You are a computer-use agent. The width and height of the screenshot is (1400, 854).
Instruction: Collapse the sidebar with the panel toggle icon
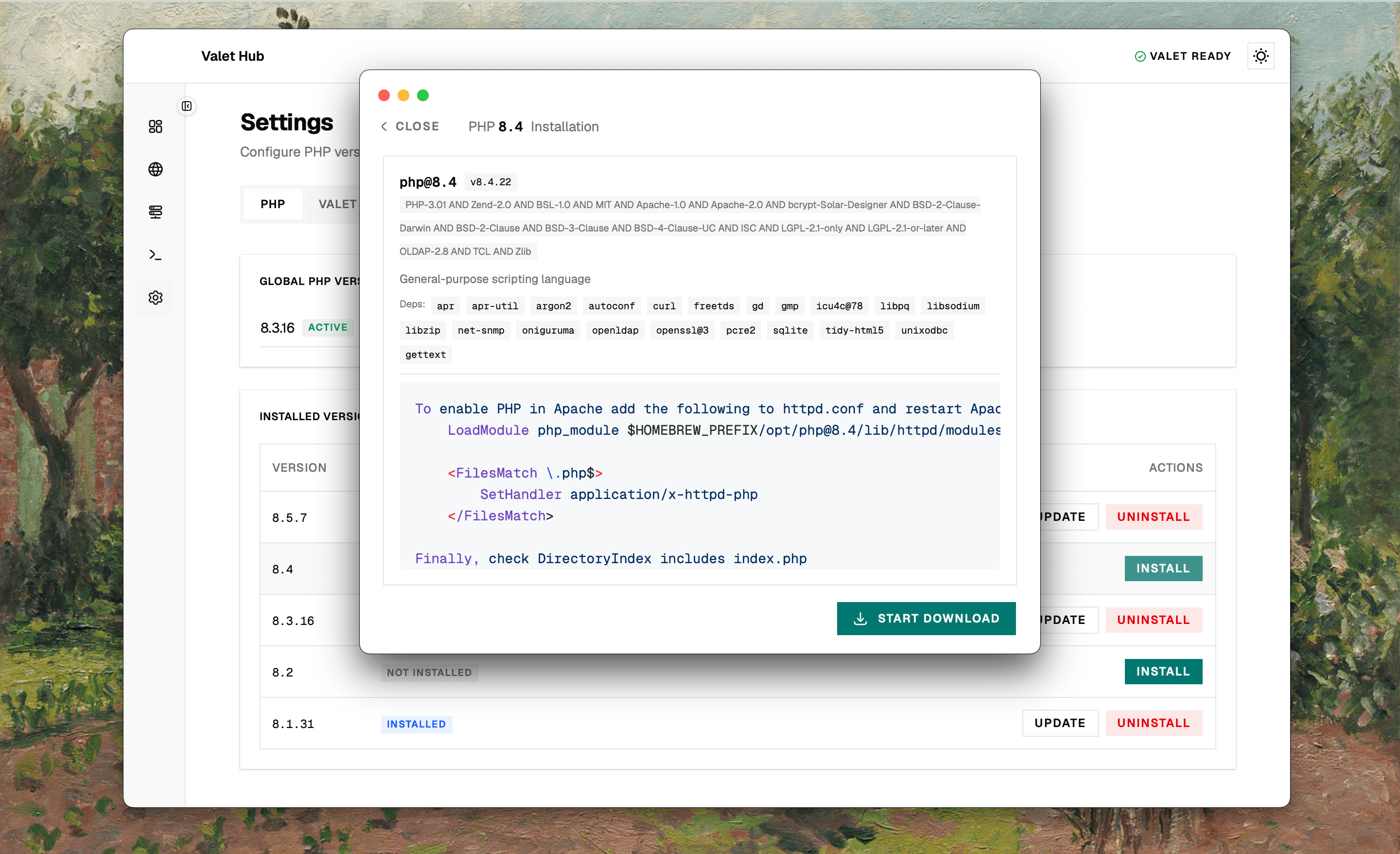[186, 106]
